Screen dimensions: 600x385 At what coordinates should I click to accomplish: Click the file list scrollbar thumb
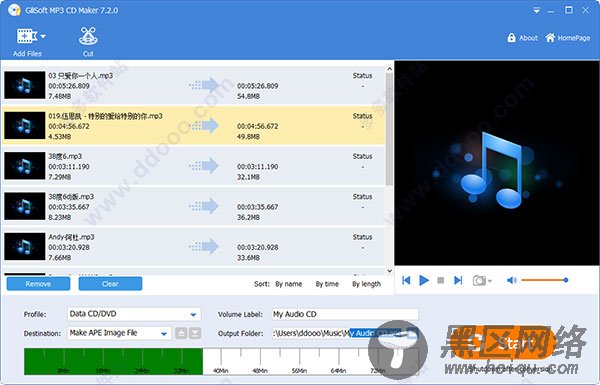389,129
